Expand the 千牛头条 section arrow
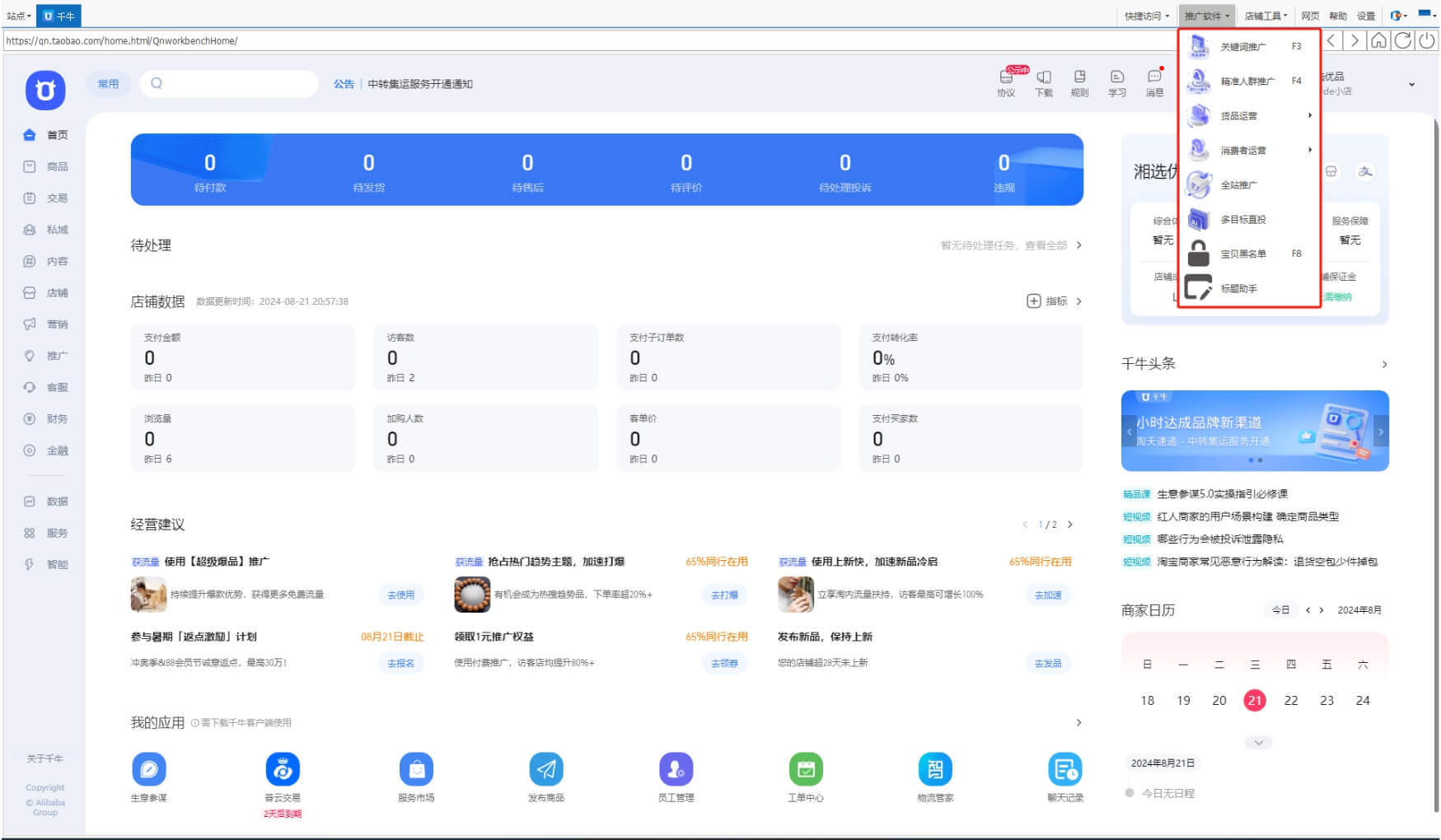The width and height of the screenshot is (1441, 840). click(1384, 364)
